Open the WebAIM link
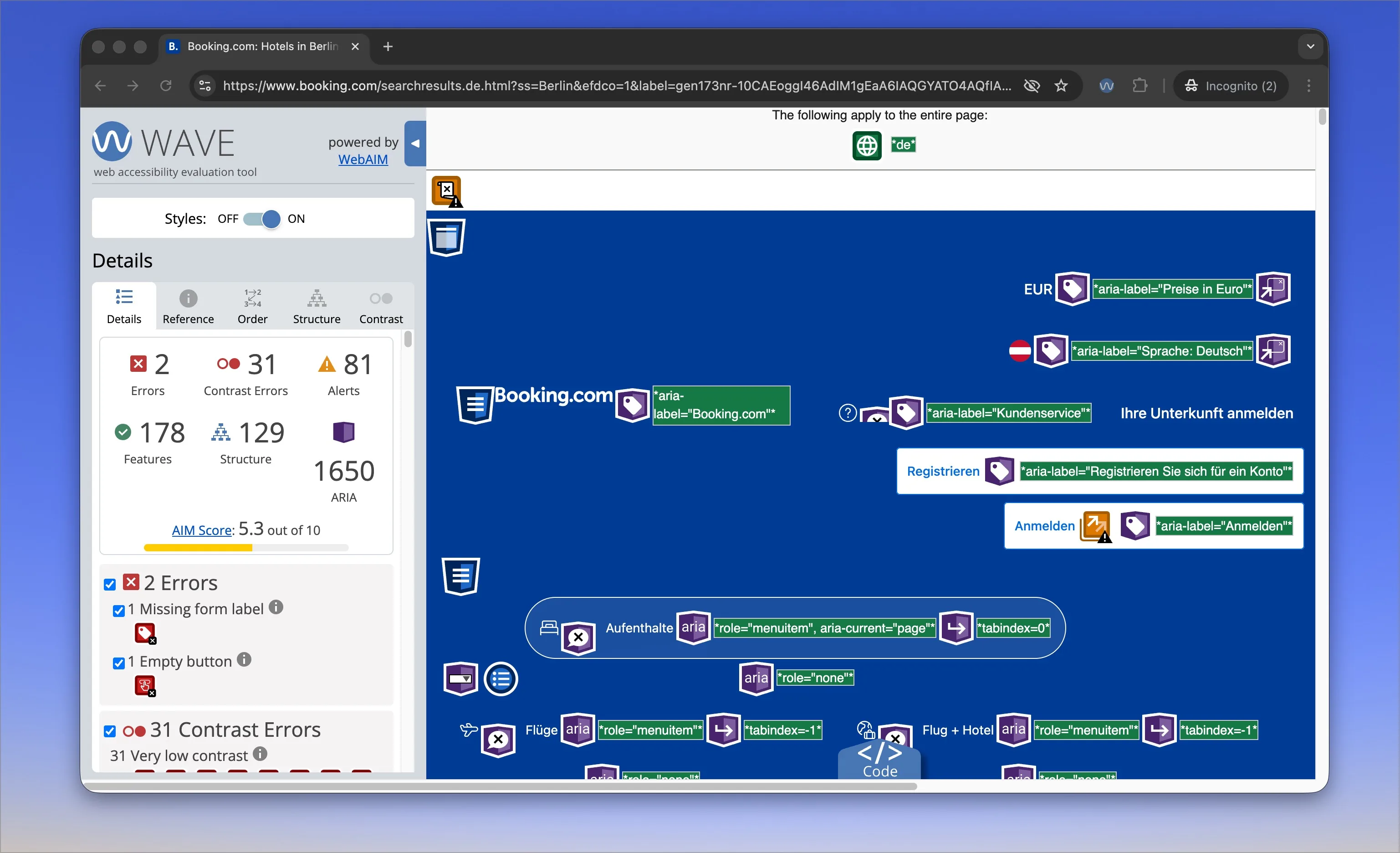The height and width of the screenshot is (853, 1400). coord(363,159)
